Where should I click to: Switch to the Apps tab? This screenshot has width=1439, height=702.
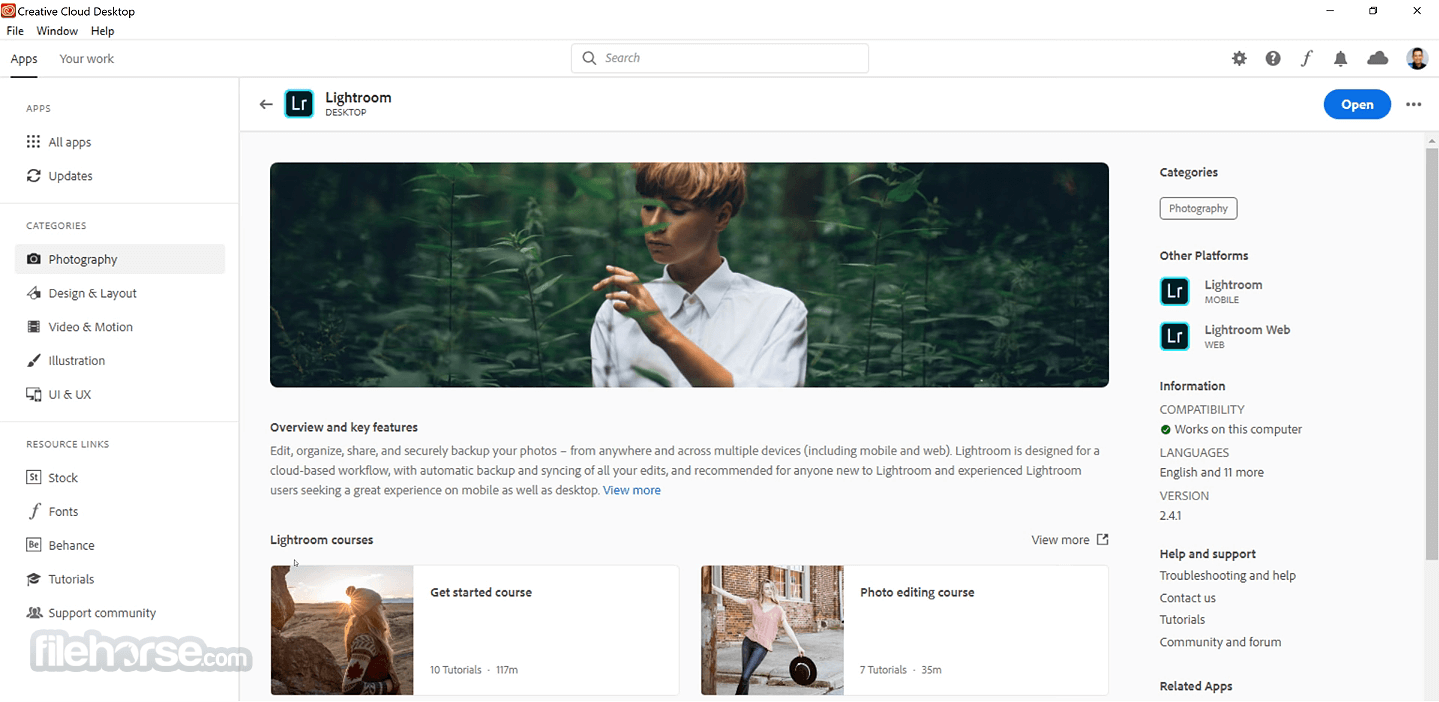coord(24,59)
